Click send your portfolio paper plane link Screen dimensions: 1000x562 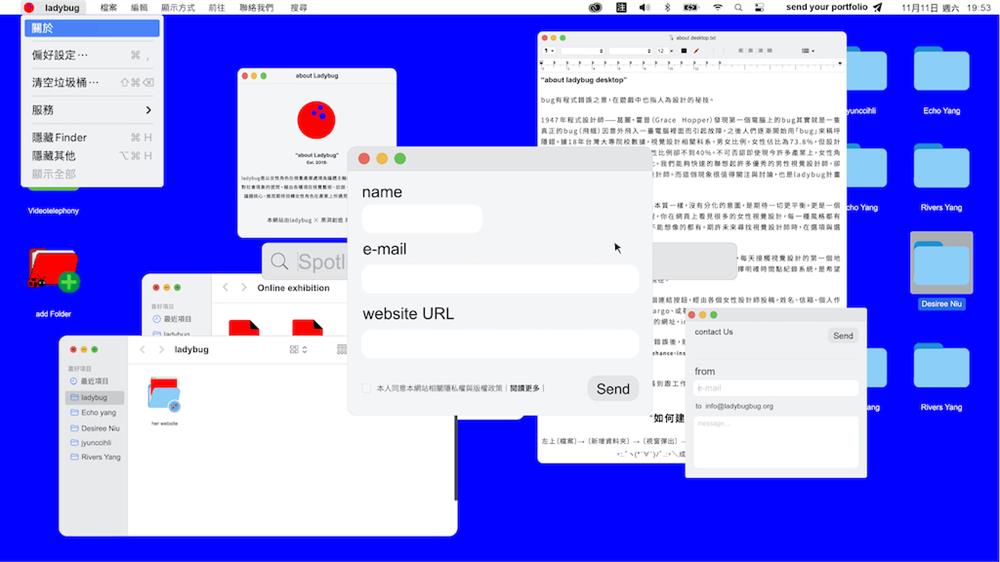[834, 8]
